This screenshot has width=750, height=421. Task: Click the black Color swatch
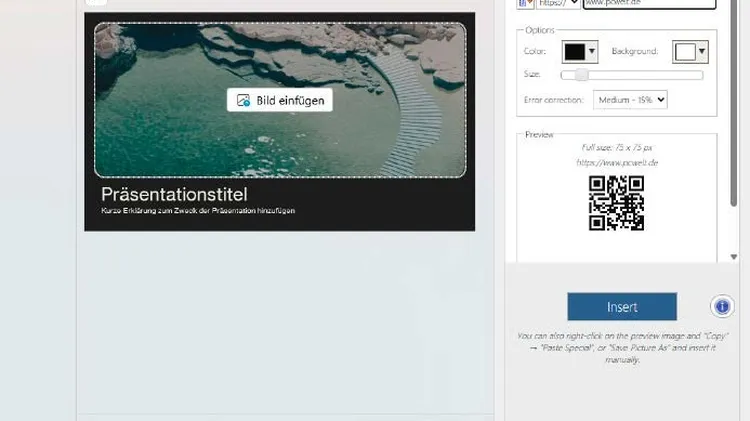point(574,52)
